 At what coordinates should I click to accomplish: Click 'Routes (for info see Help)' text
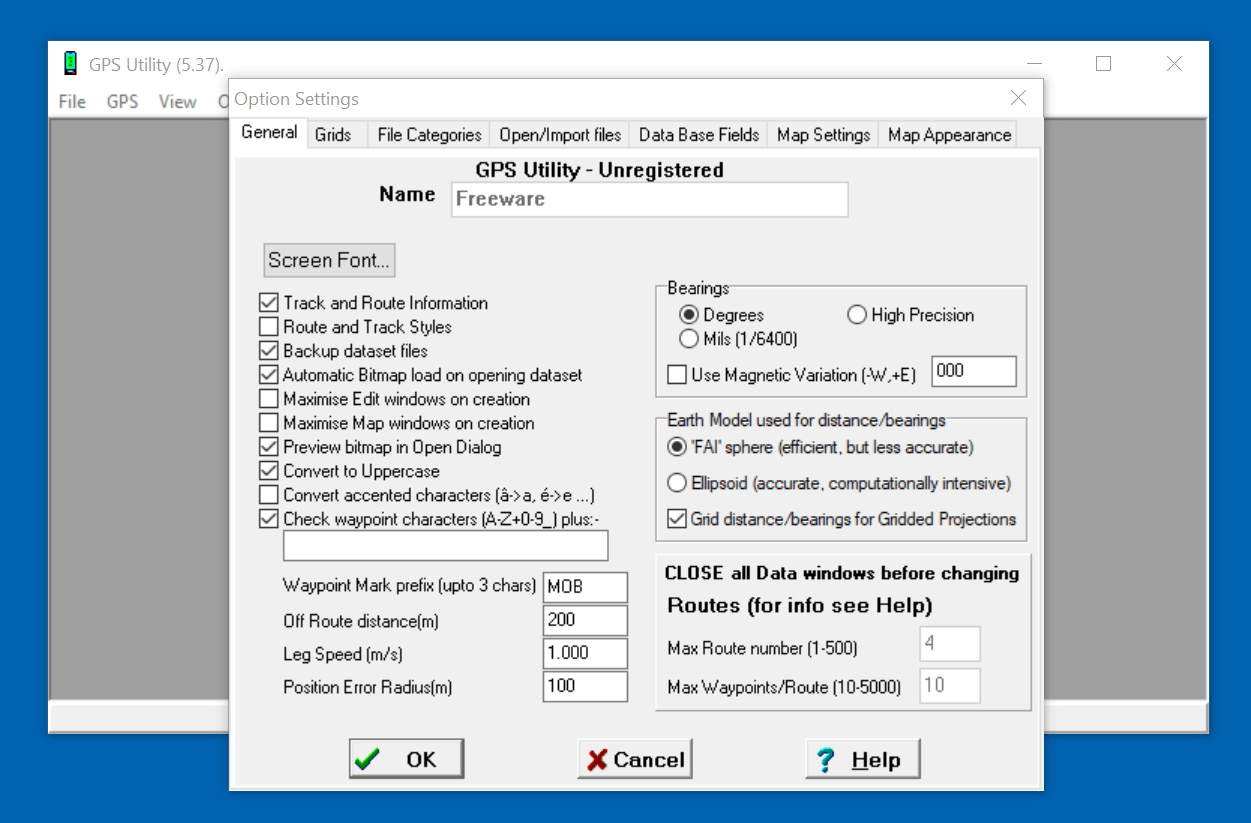coord(800,606)
